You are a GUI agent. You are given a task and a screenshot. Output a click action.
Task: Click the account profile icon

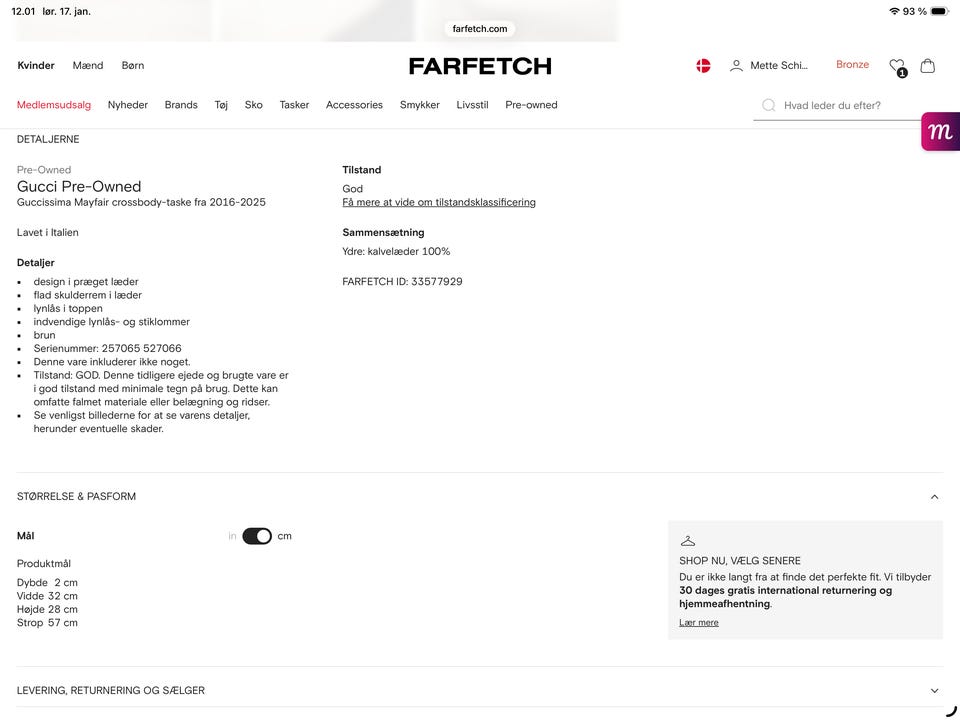(x=736, y=66)
